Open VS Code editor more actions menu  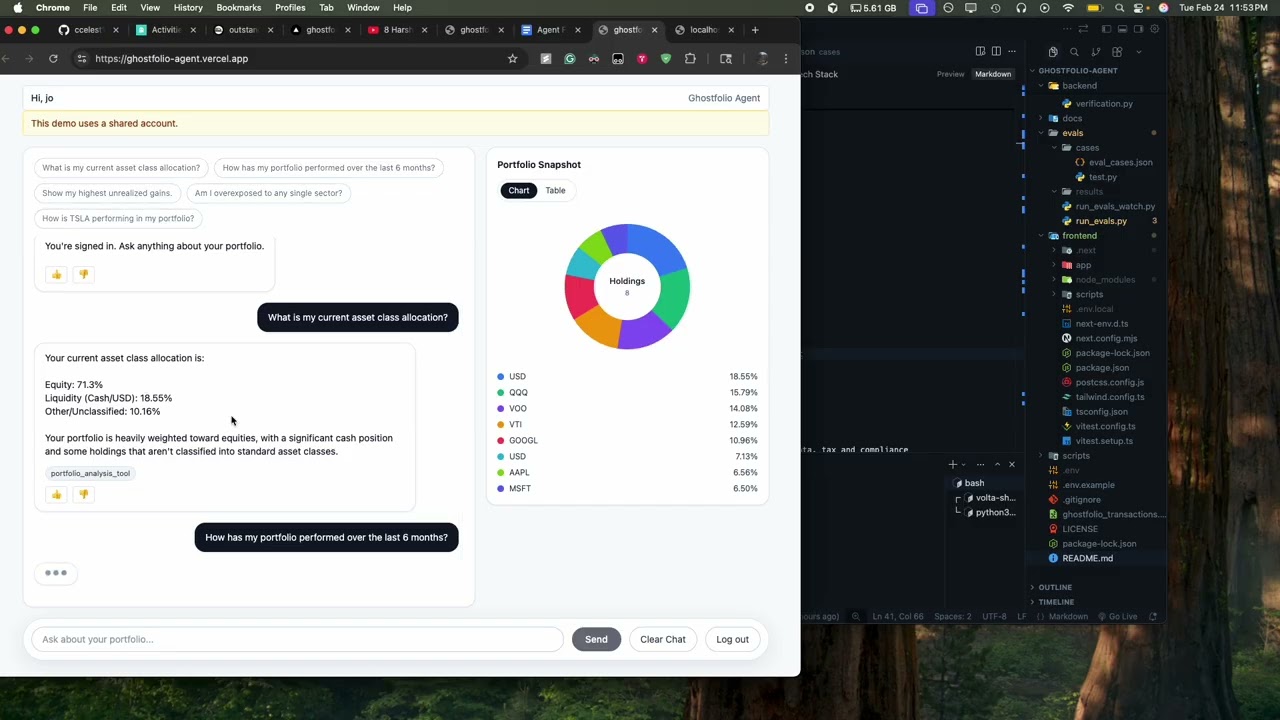(1012, 51)
